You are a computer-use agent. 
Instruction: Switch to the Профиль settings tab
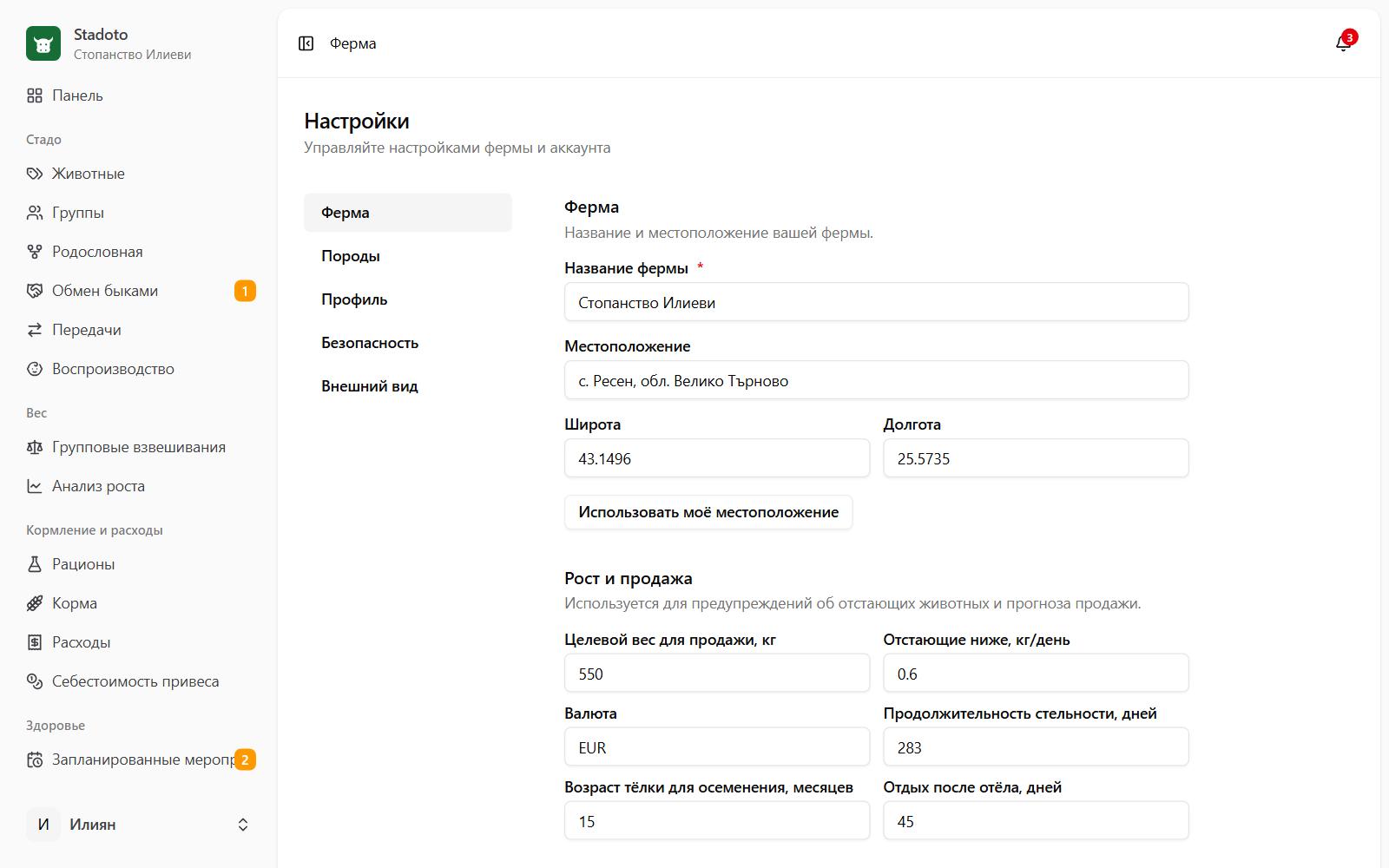coord(408,299)
